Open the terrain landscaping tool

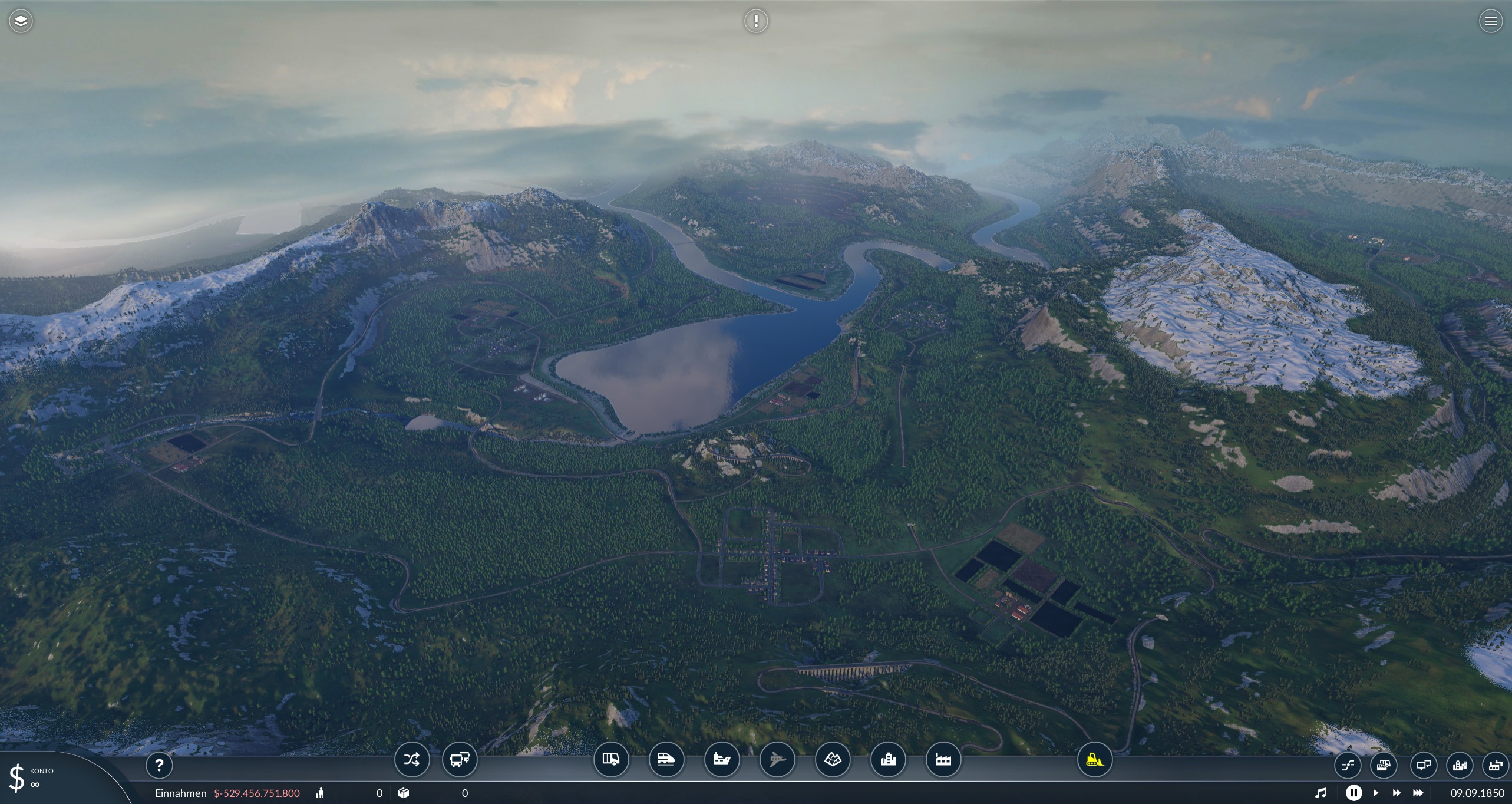point(833,760)
